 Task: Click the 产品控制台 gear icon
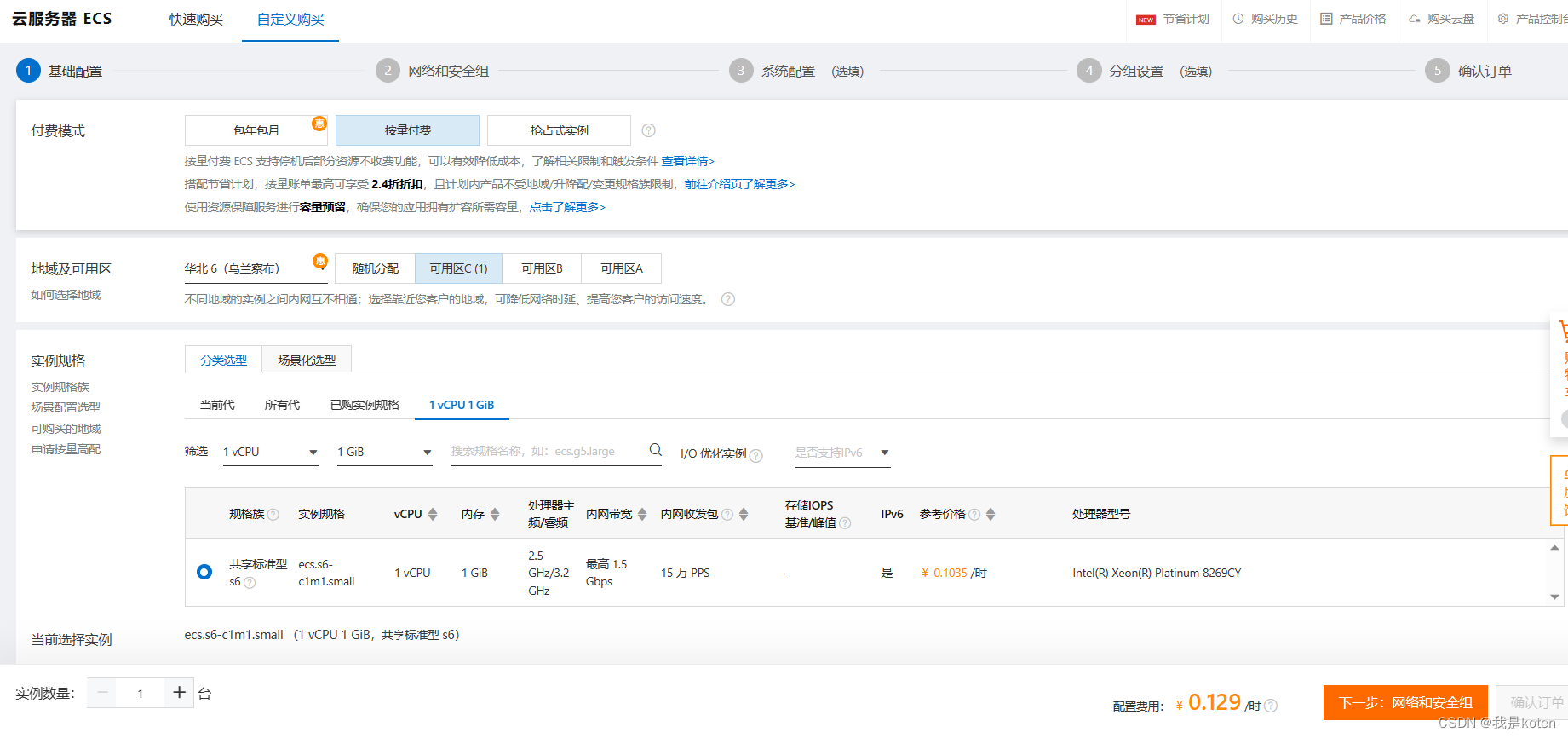coord(1503,19)
